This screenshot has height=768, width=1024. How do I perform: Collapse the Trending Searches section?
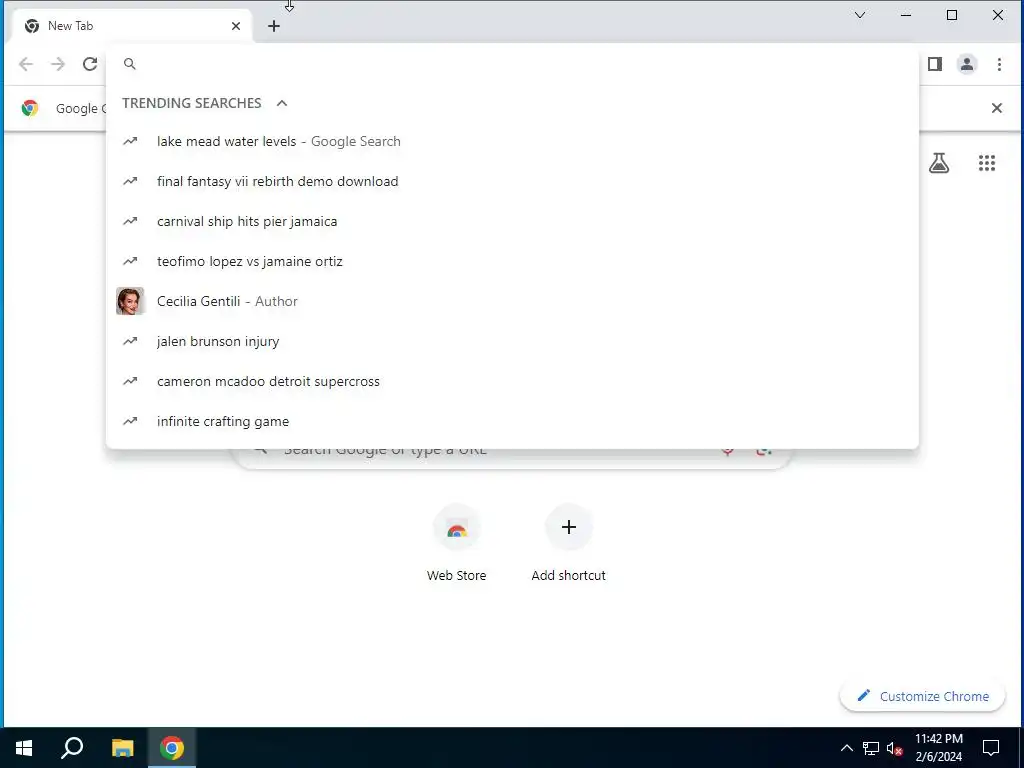pyautogui.click(x=282, y=103)
